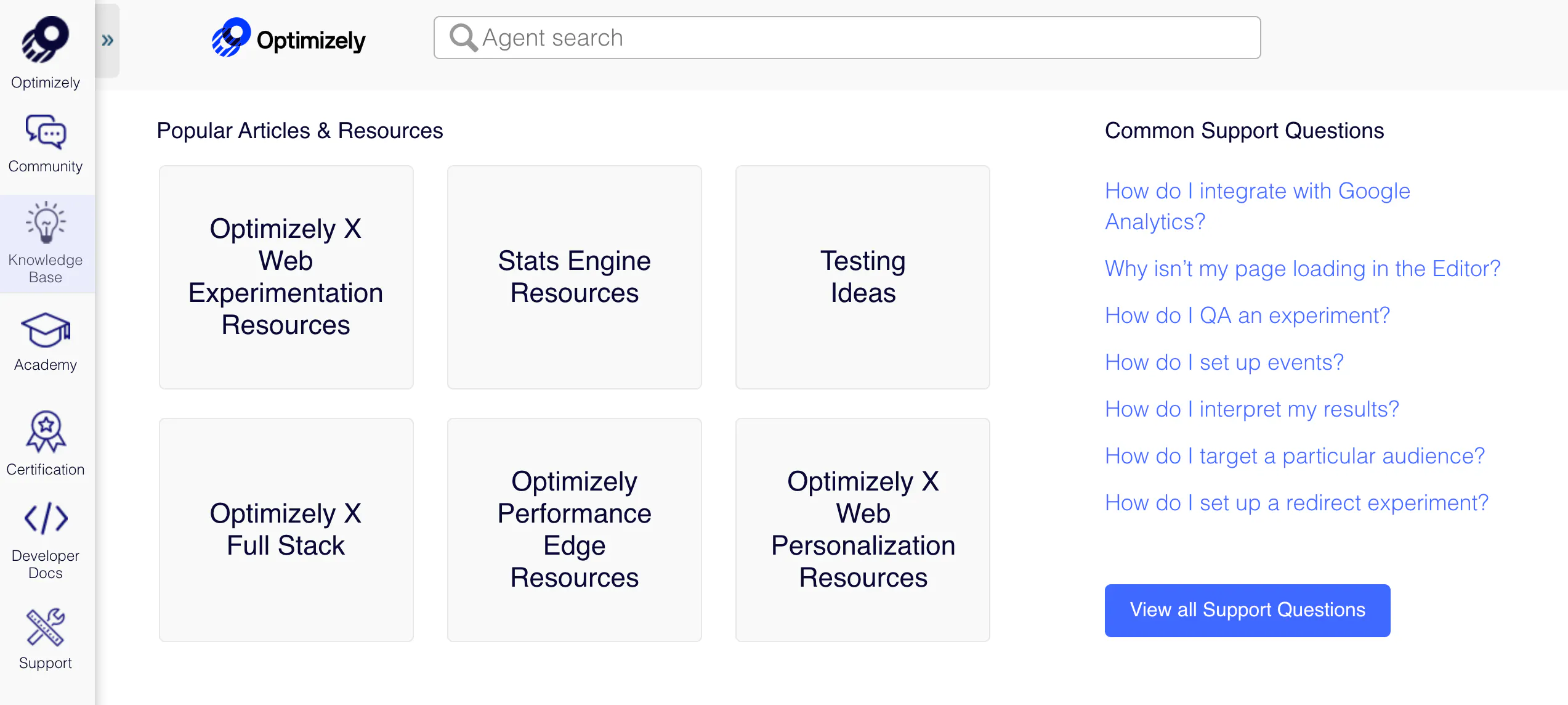Viewport: 1568px width, 705px height.
Task: Open the Academy graduation cap icon
Action: 46,330
